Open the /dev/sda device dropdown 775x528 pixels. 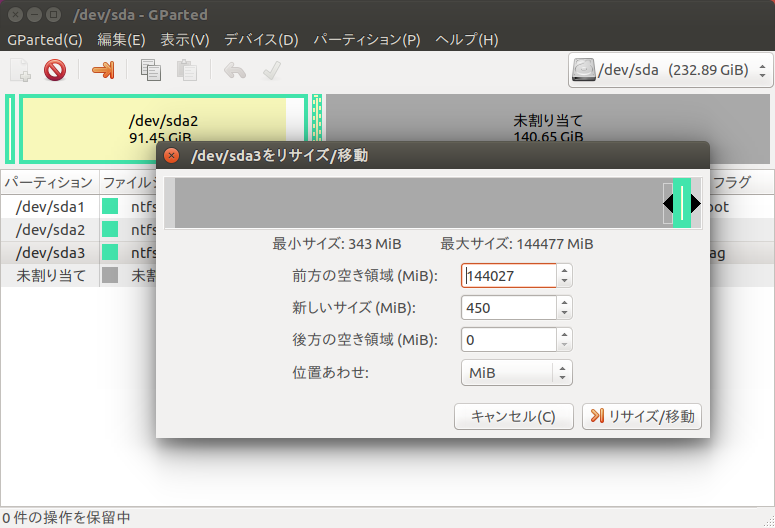(671, 70)
